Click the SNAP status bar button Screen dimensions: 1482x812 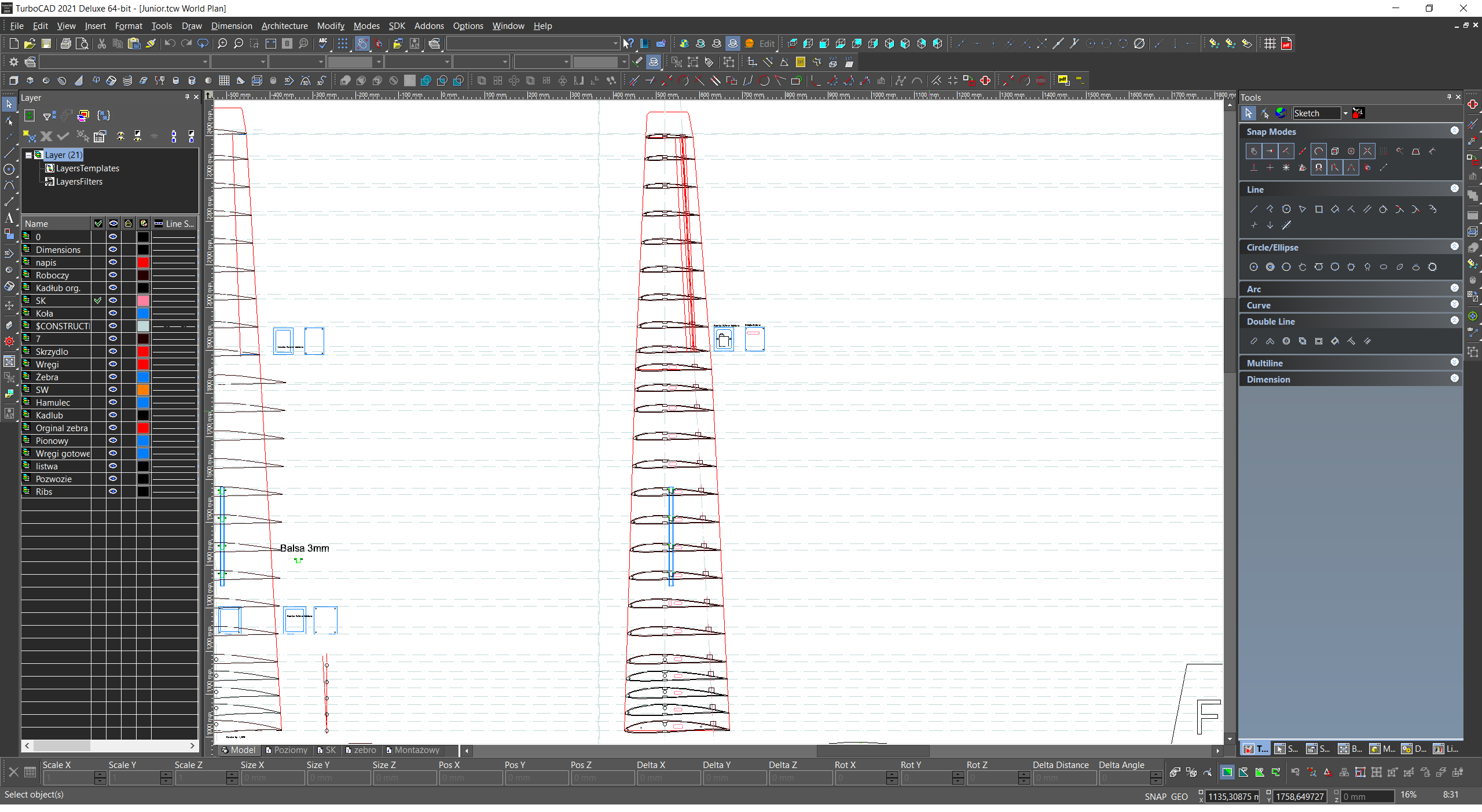tap(1155, 797)
